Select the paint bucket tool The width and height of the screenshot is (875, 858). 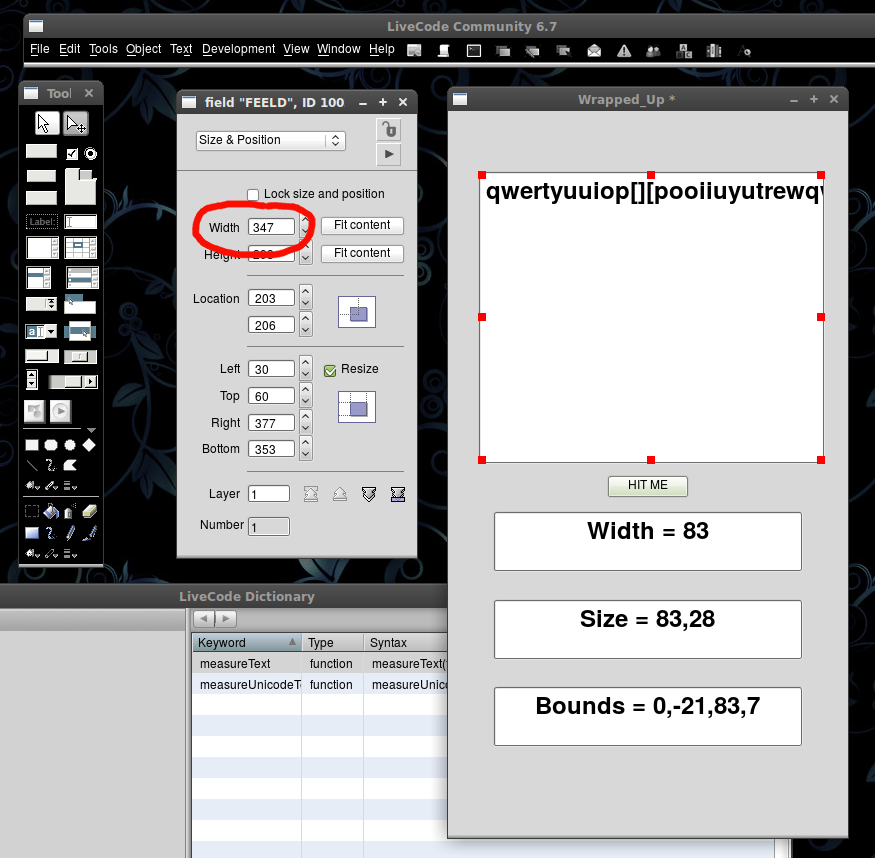[x=51, y=511]
